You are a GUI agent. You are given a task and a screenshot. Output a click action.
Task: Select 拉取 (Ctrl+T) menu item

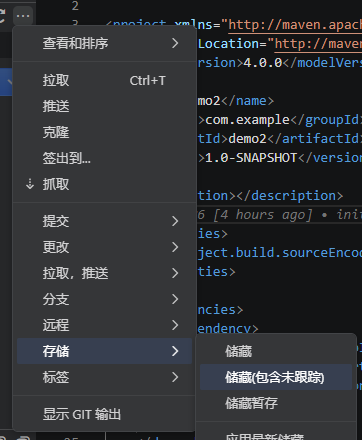104,80
